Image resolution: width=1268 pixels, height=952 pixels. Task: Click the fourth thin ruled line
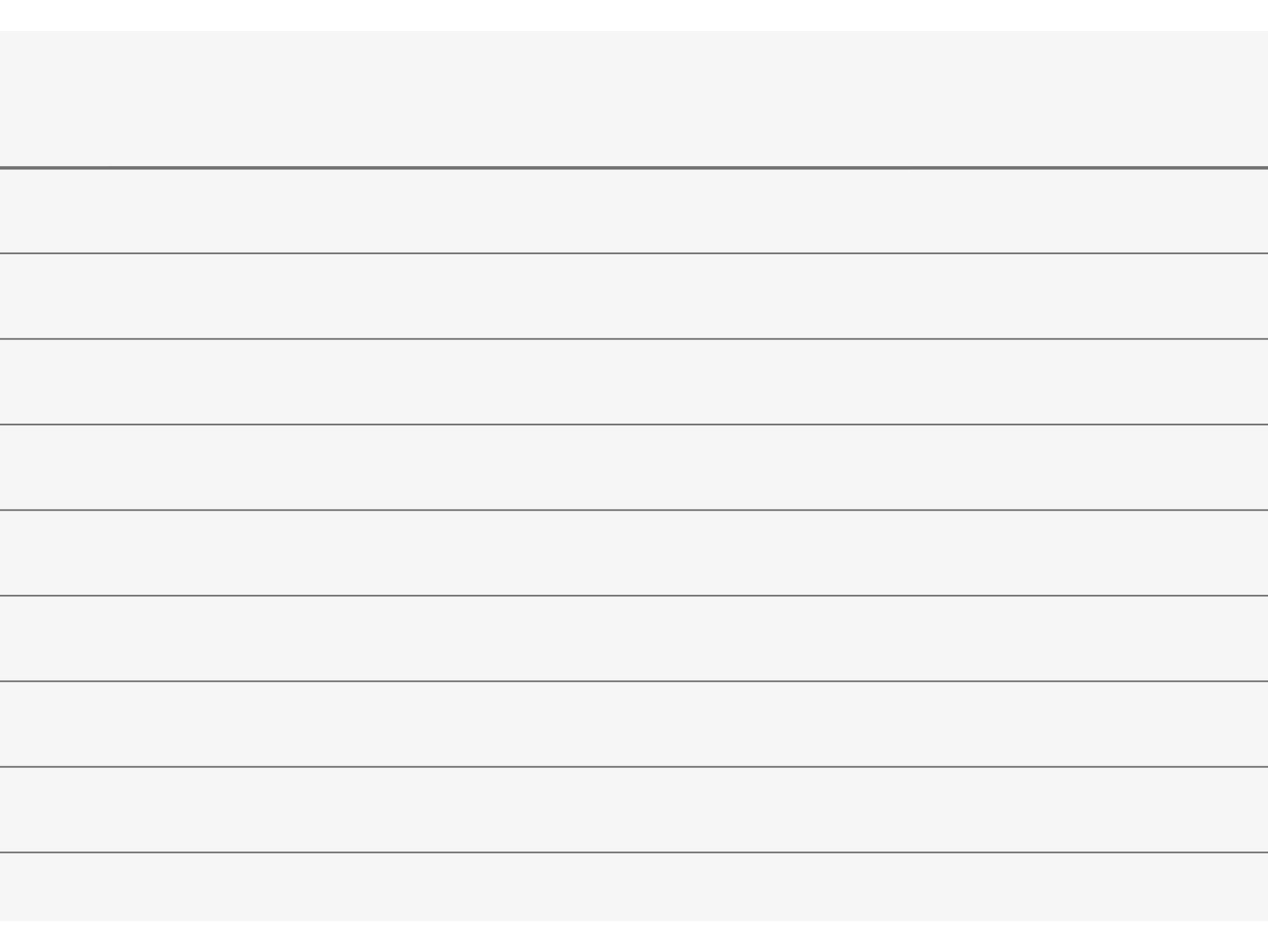634,510
